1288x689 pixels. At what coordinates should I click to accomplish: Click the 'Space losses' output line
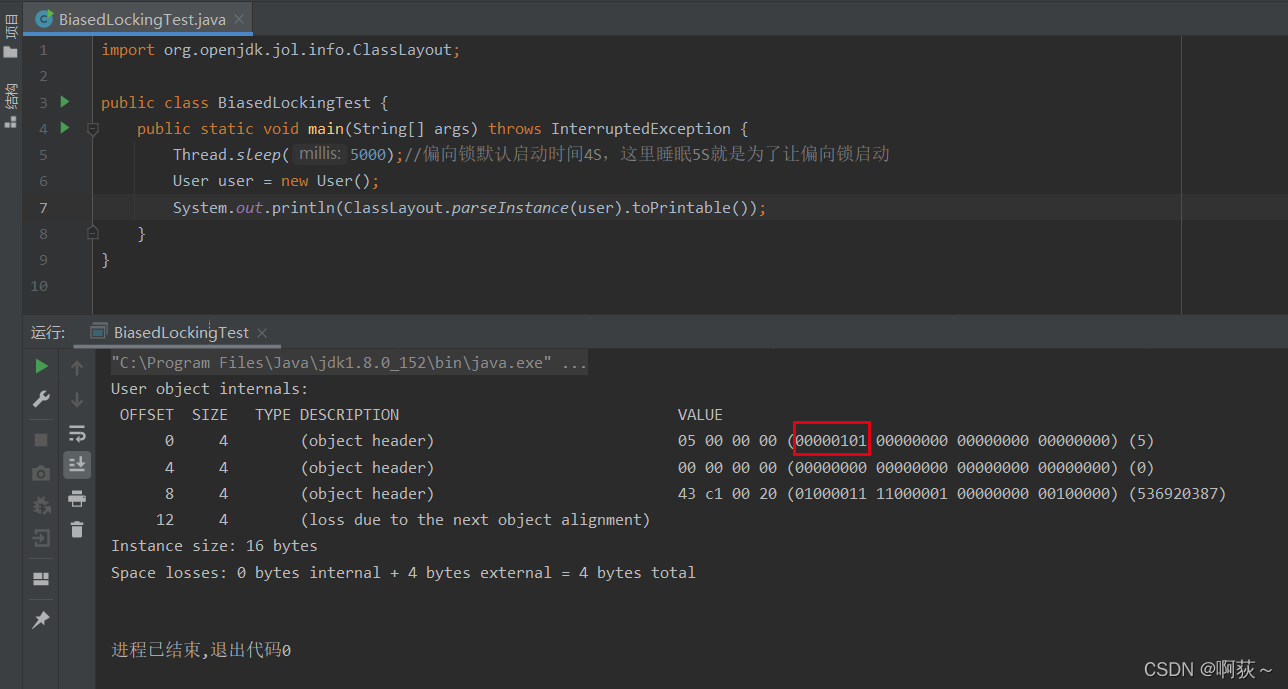click(403, 573)
